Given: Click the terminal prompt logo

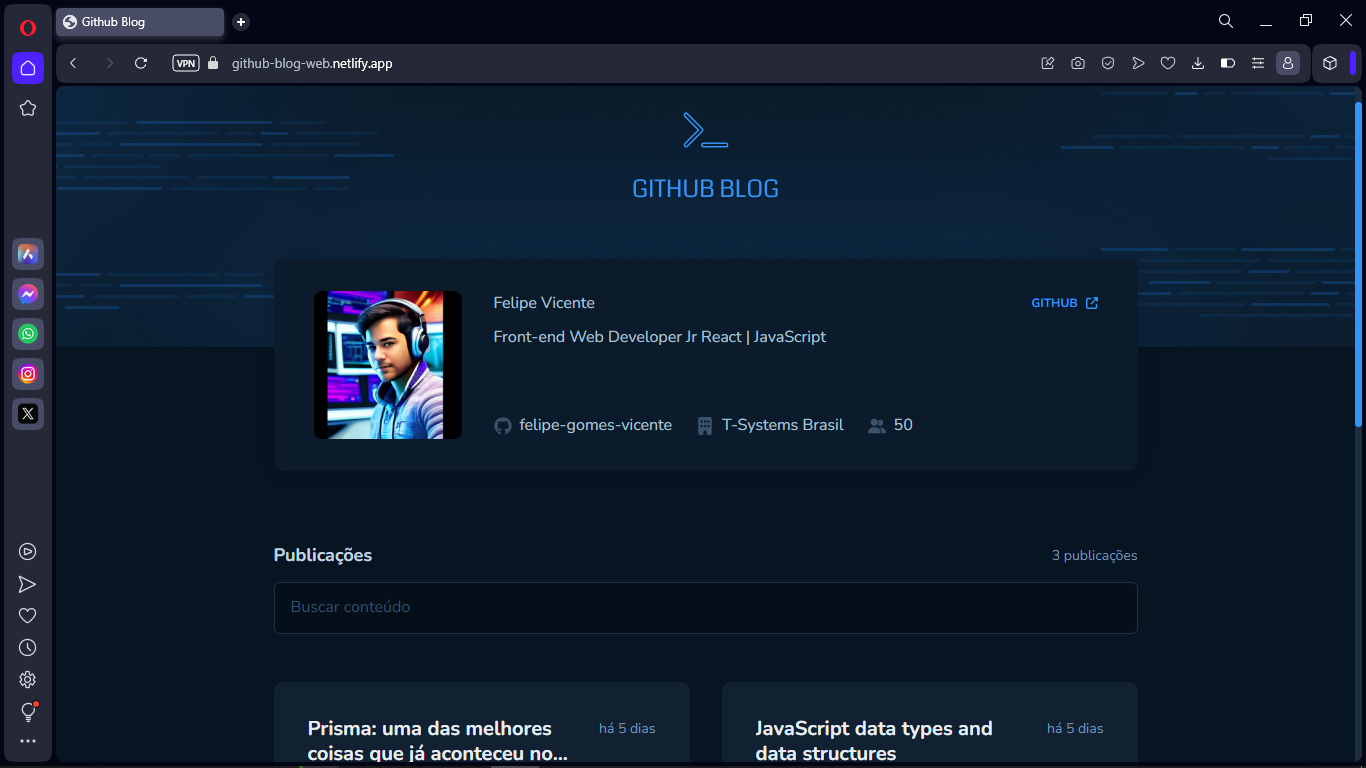Looking at the screenshot, I should (705, 130).
